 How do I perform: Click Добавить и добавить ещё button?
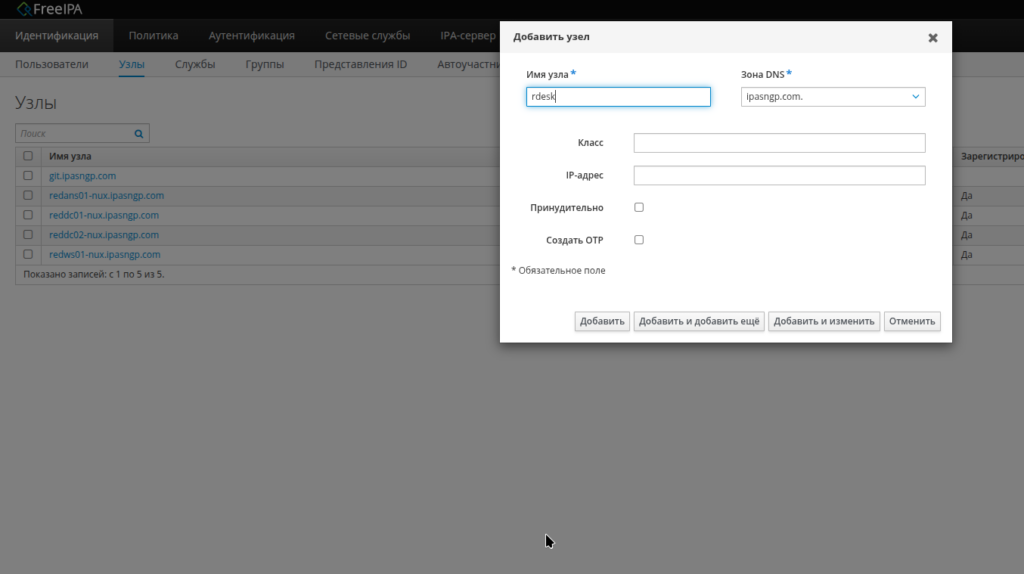coord(698,321)
